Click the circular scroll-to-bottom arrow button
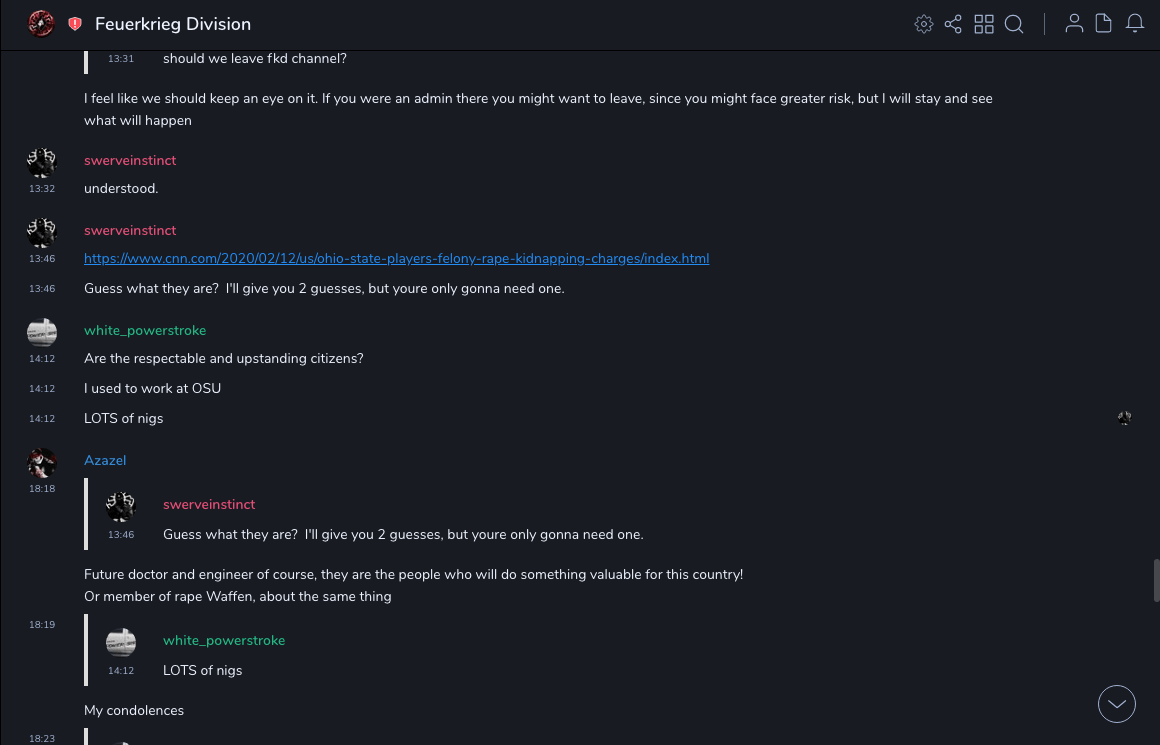Viewport: 1160px width, 745px height. pos(1117,704)
